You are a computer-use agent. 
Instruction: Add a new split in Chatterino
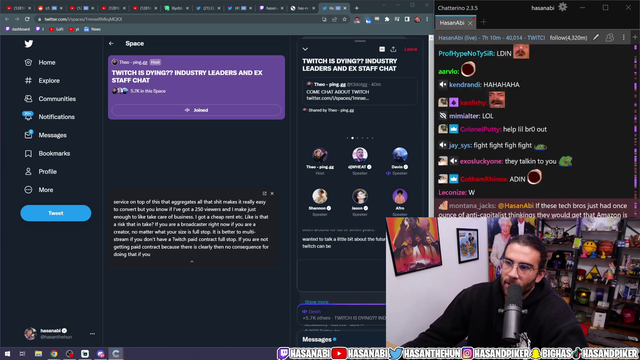[635, 38]
